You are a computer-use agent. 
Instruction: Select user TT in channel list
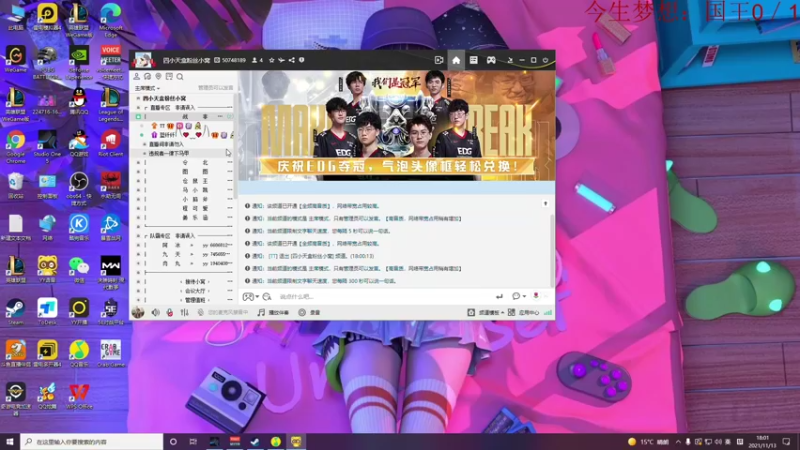[x=162, y=126]
